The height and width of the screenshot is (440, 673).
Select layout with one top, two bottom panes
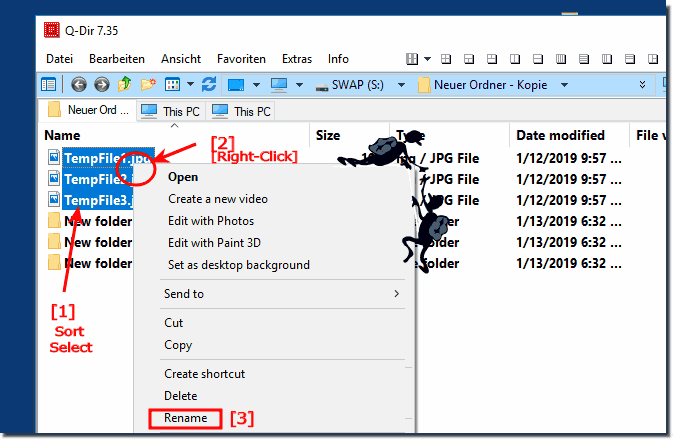(x=469, y=59)
